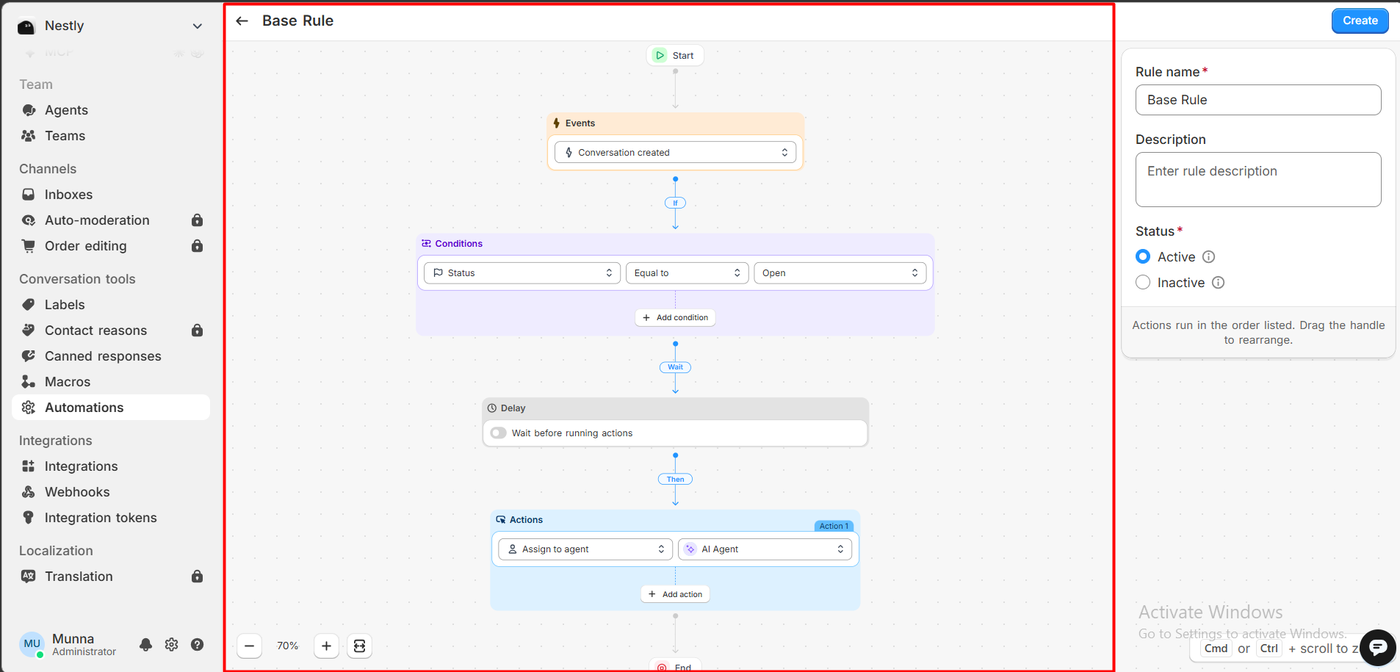Image resolution: width=1400 pixels, height=672 pixels.
Task: Click the Action 1 badge
Action: (833, 526)
